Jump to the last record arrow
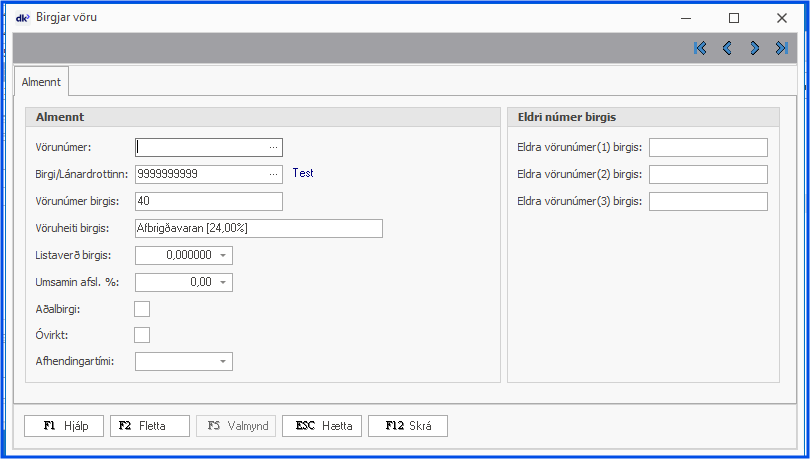Screen dimensions: 810x459 tap(781, 48)
